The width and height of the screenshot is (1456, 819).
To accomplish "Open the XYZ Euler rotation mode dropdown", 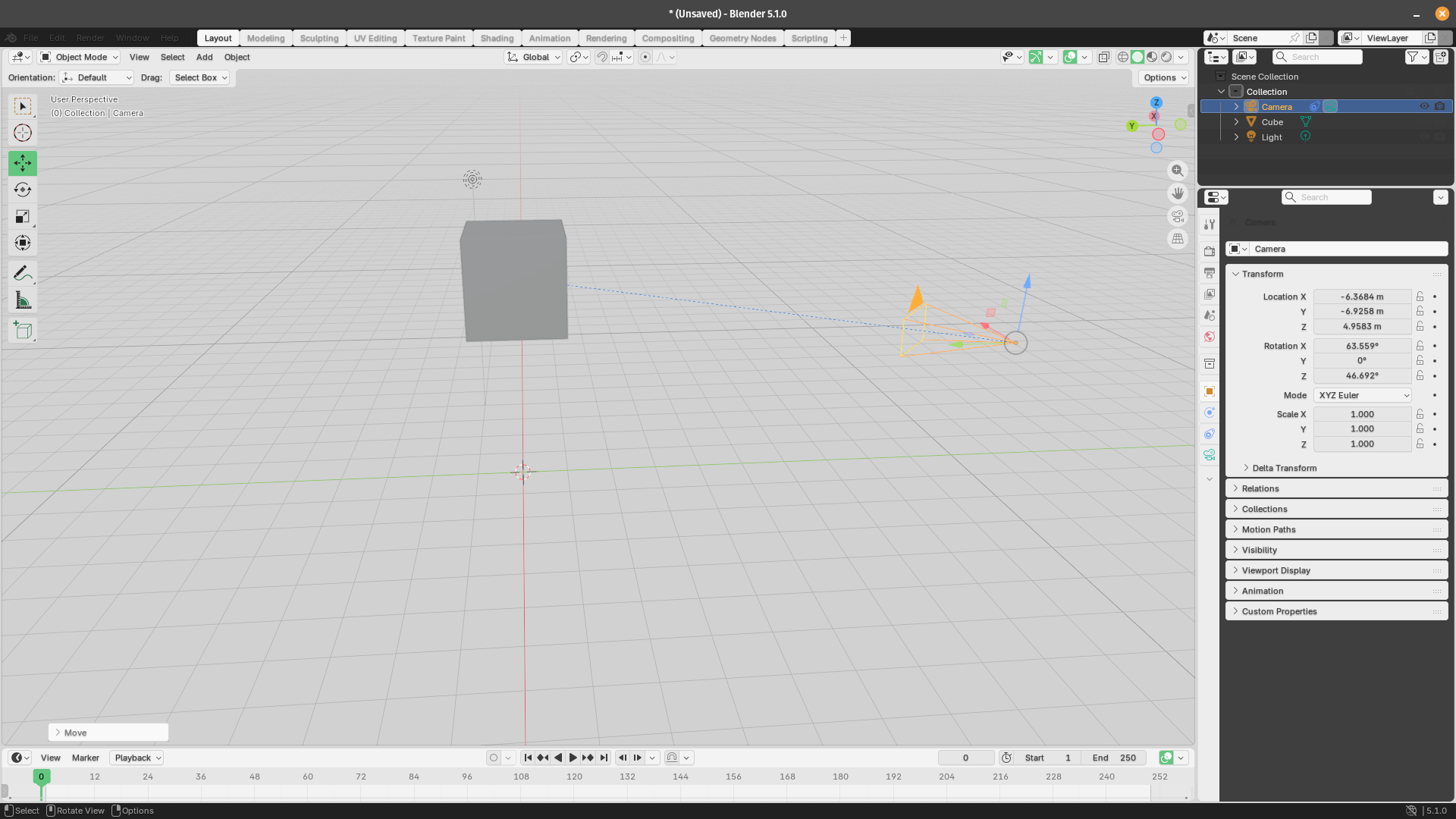I will point(1363,395).
